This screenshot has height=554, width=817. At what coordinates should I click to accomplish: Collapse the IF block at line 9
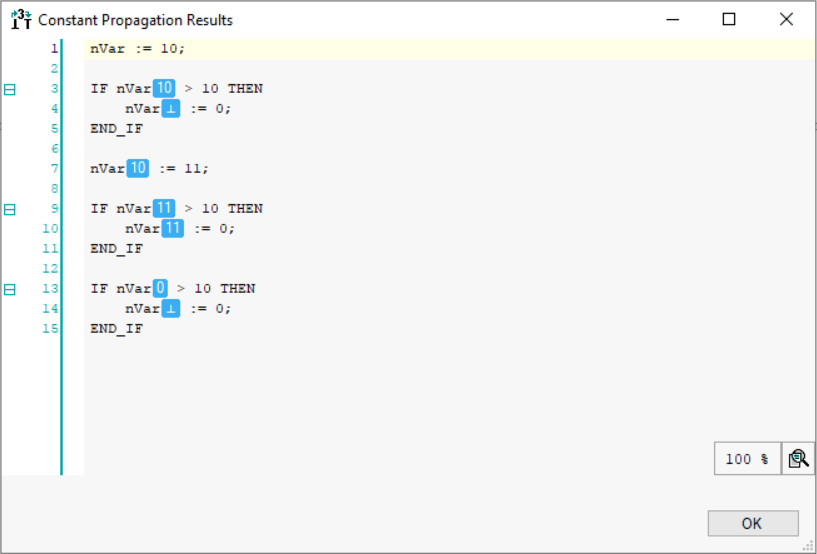tap(9, 209)
